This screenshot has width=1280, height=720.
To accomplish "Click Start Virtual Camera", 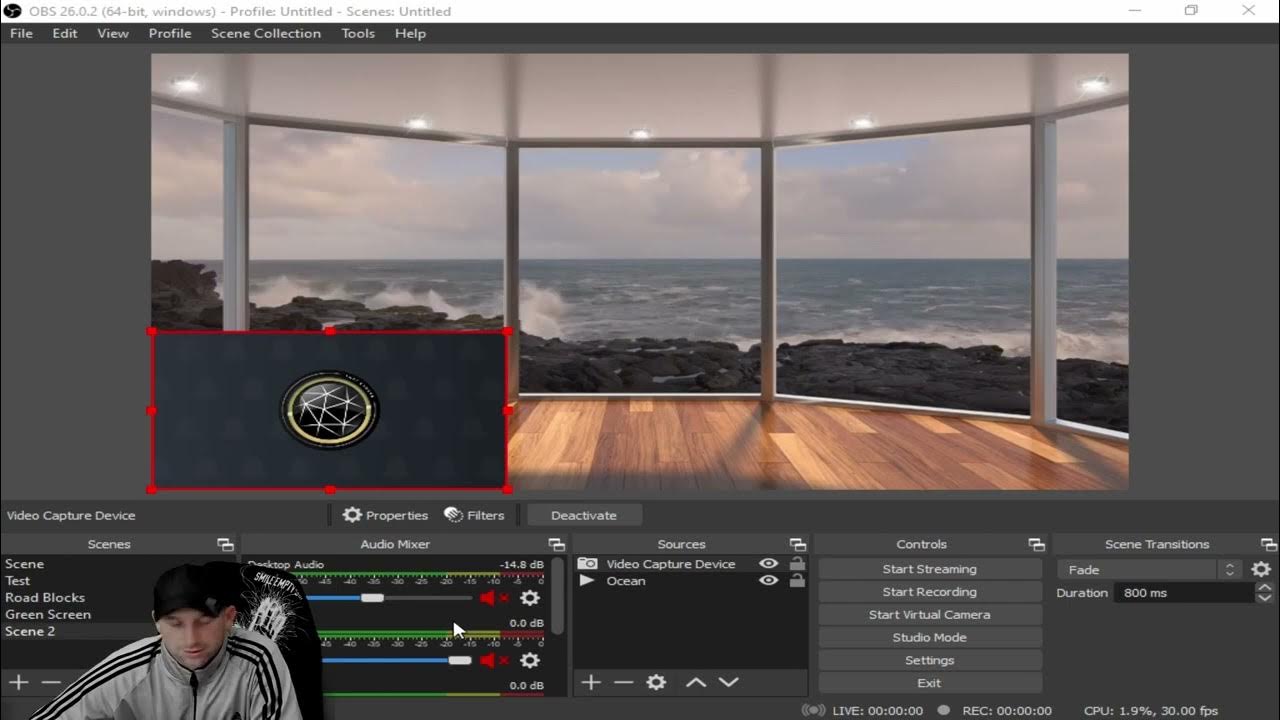I will [x=930, y=615].
